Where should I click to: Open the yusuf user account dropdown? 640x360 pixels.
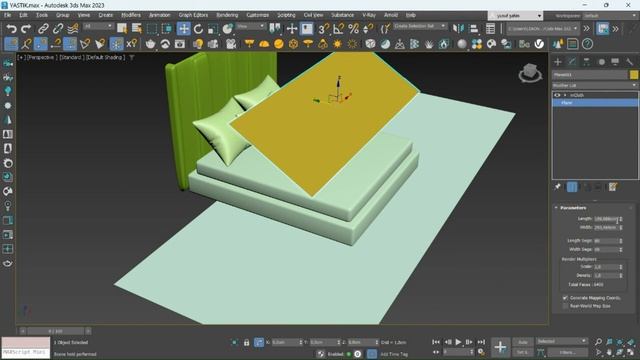[x=516, y=16]
